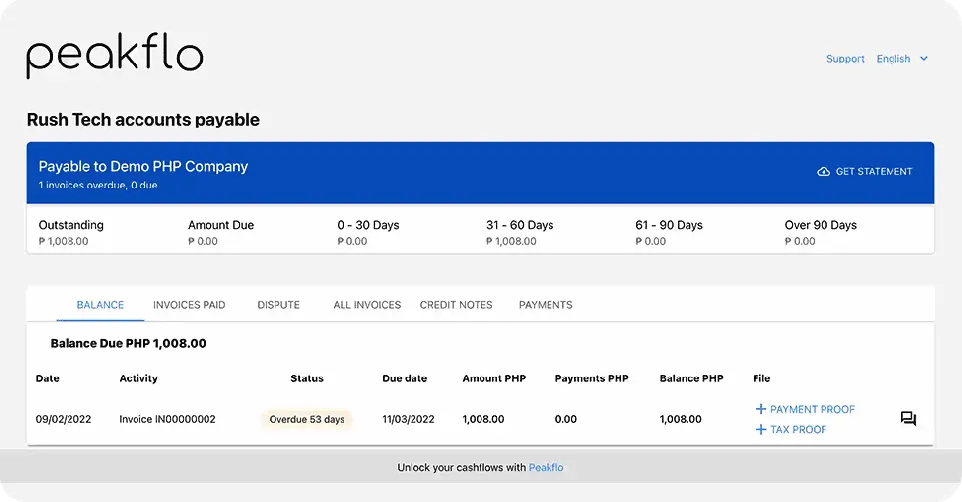This screenshot has height=502, width=962.
Task: Click the Tax Proof upload link
Action: [791, 430]
